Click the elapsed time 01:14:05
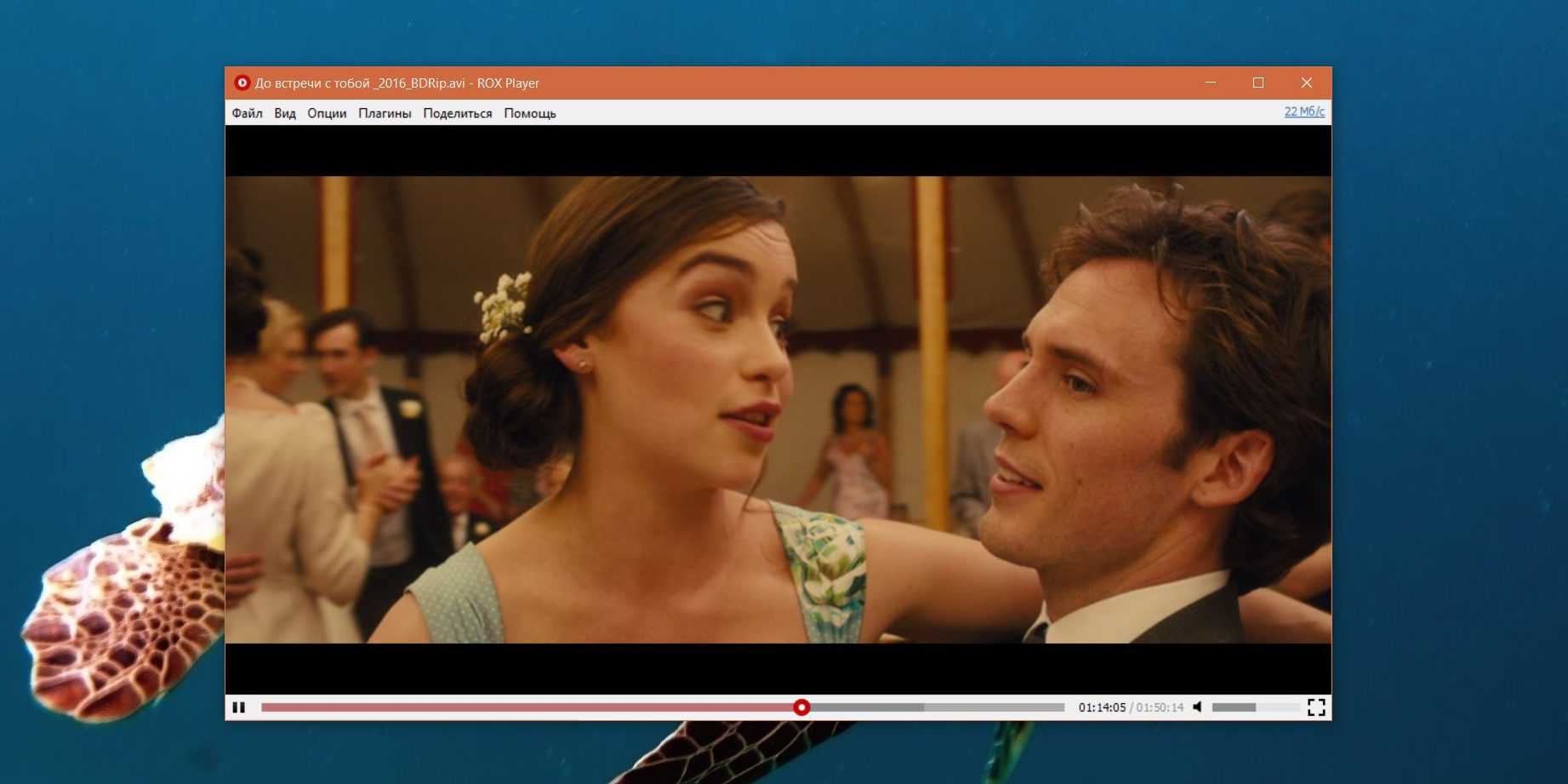 pyautogui.click(x=1102, y=707)
